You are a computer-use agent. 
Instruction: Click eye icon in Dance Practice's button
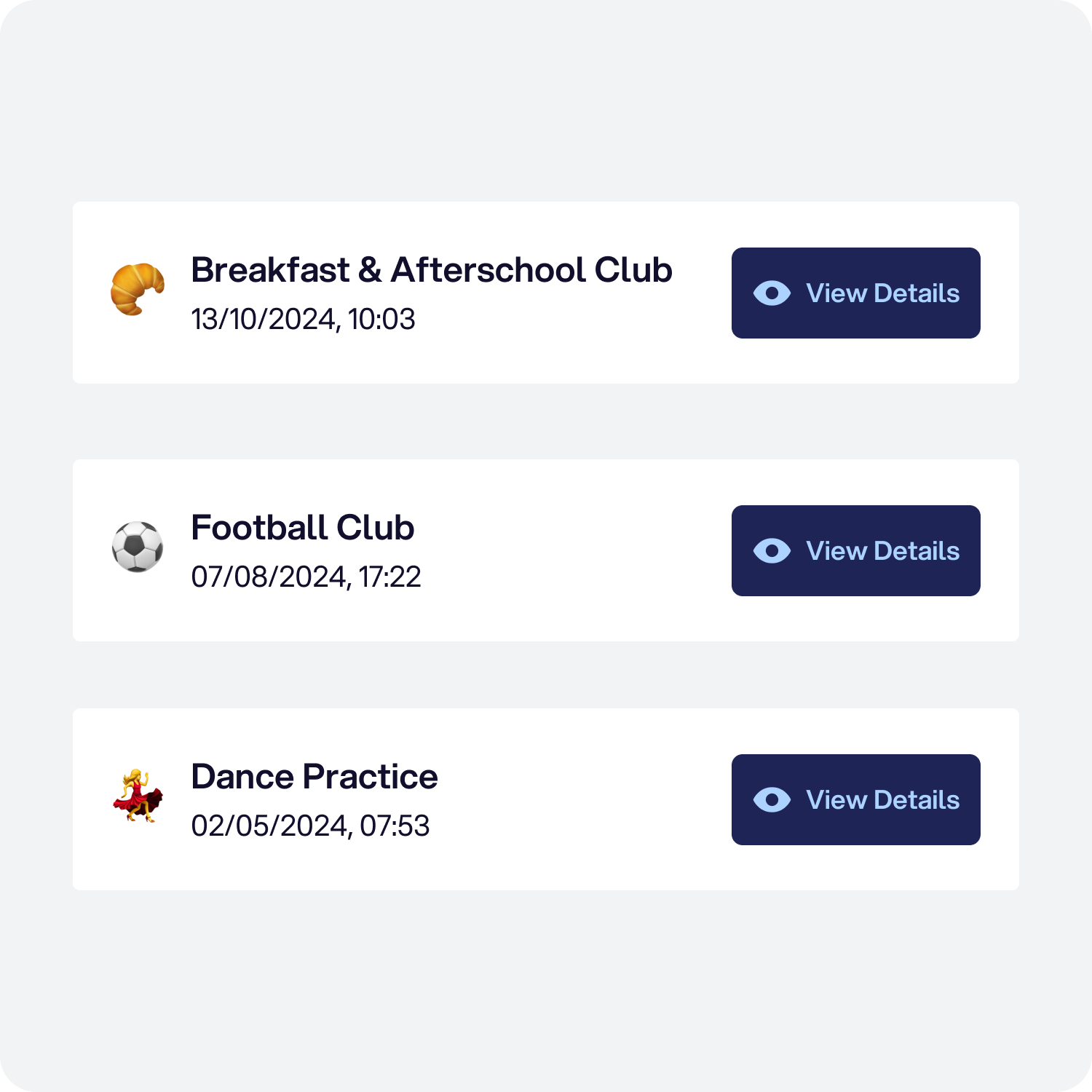point(772,800)
